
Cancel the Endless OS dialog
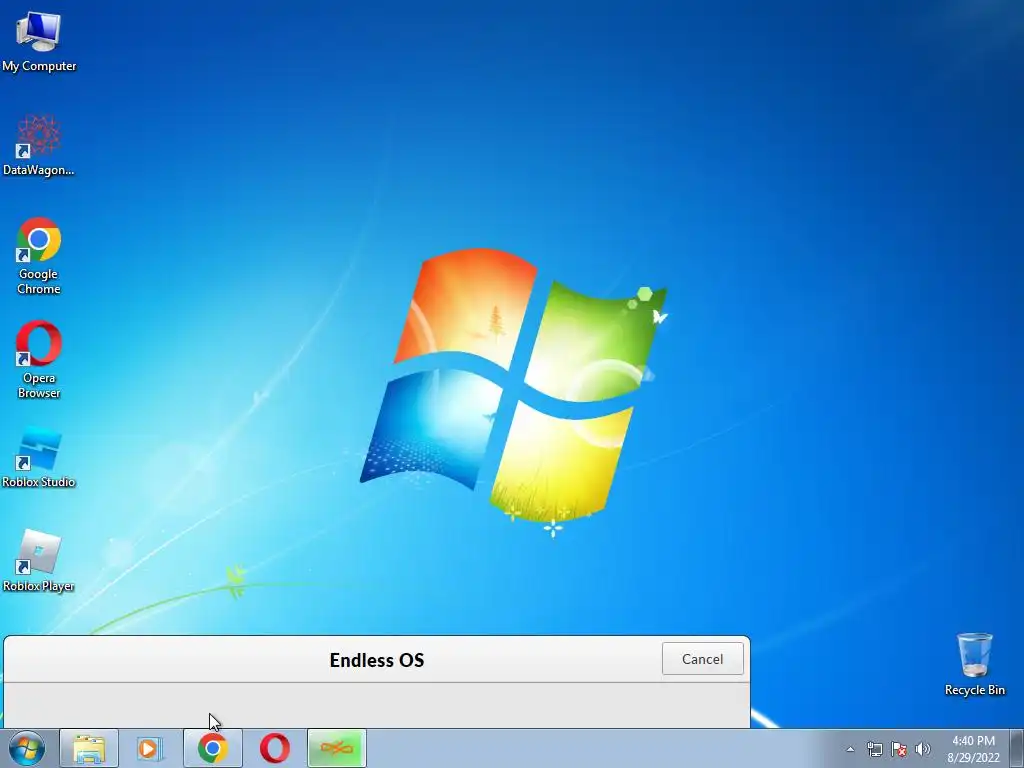[x=702, y=659]
